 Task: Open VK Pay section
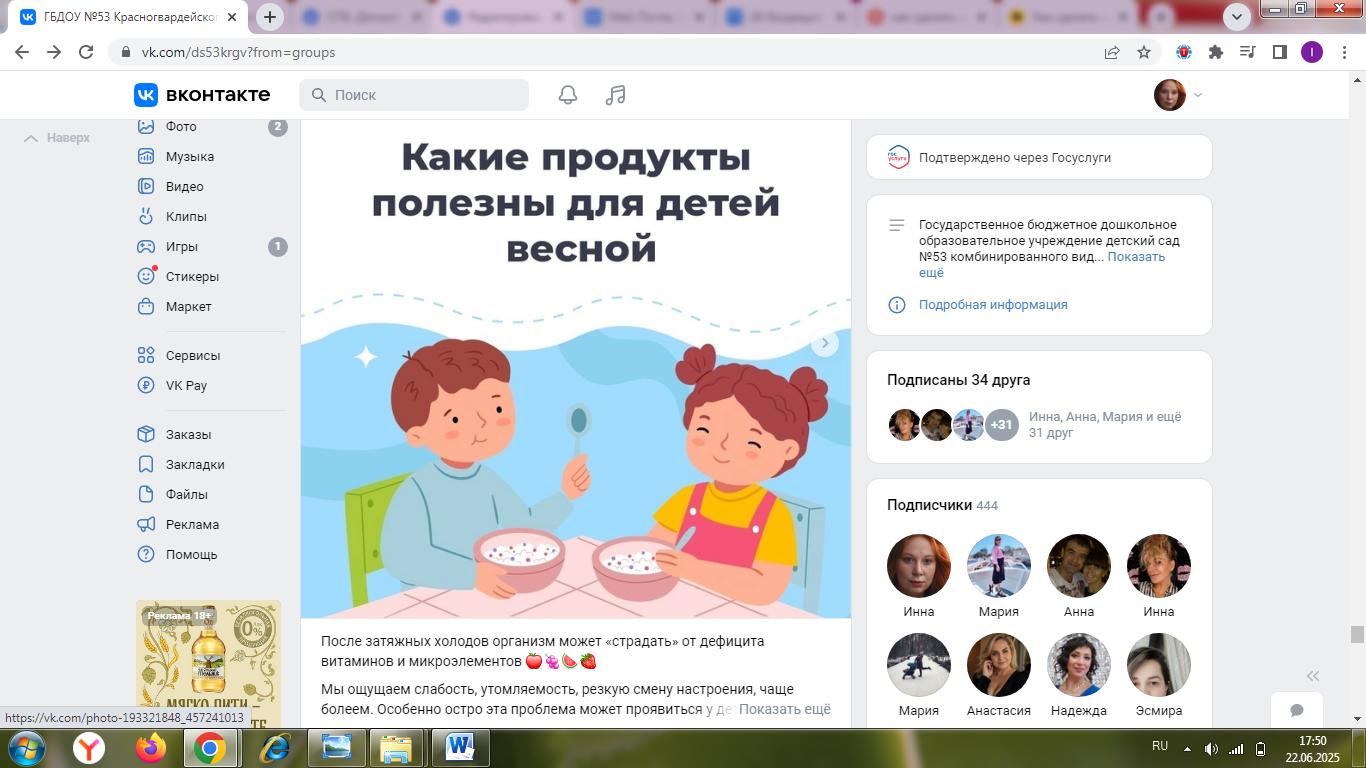(186, 385)
